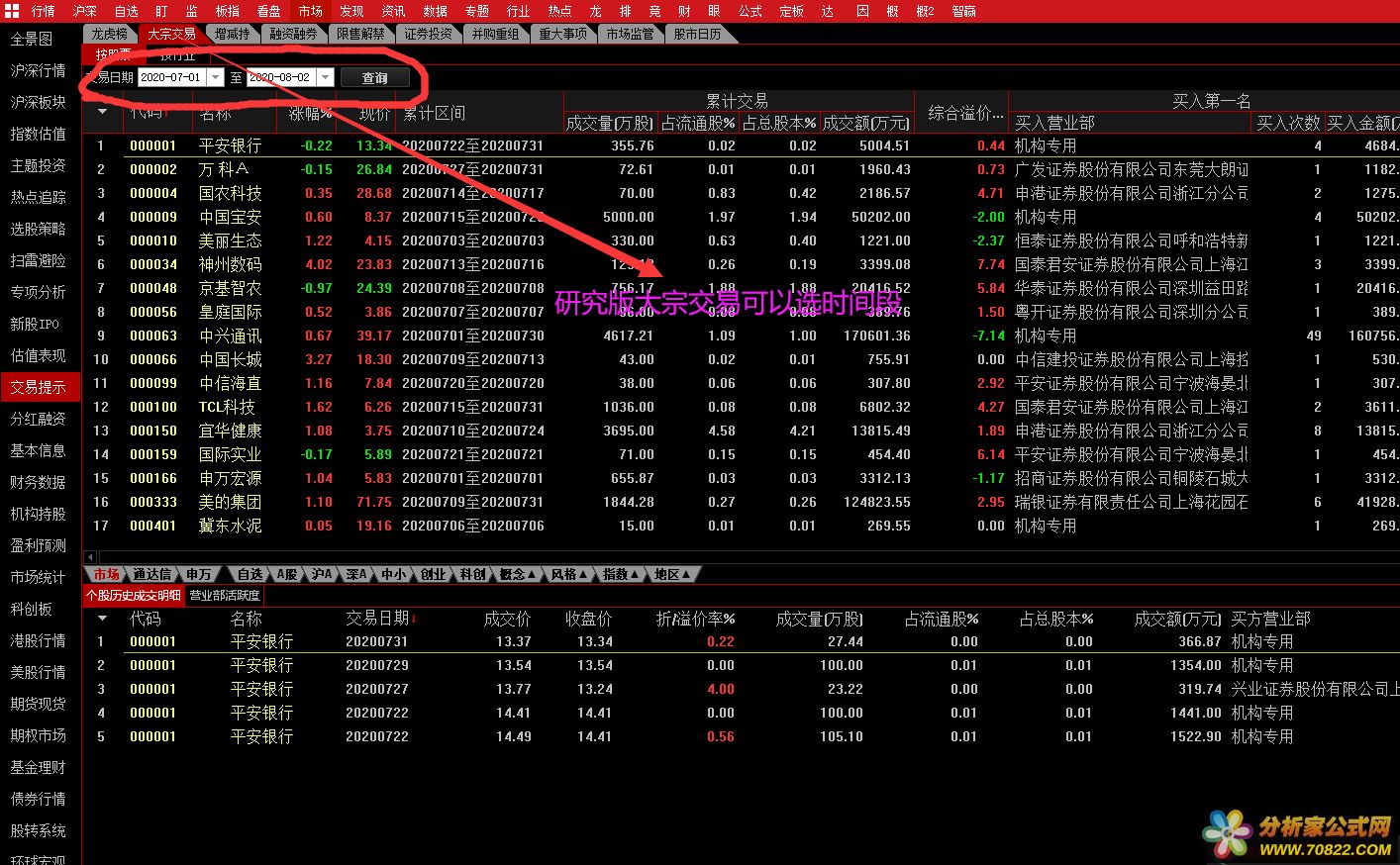The height and width of the screenshot is (865, 1400).
Task: Sort by 成交额(万元) header in upper table
Action: coord(865,123)
